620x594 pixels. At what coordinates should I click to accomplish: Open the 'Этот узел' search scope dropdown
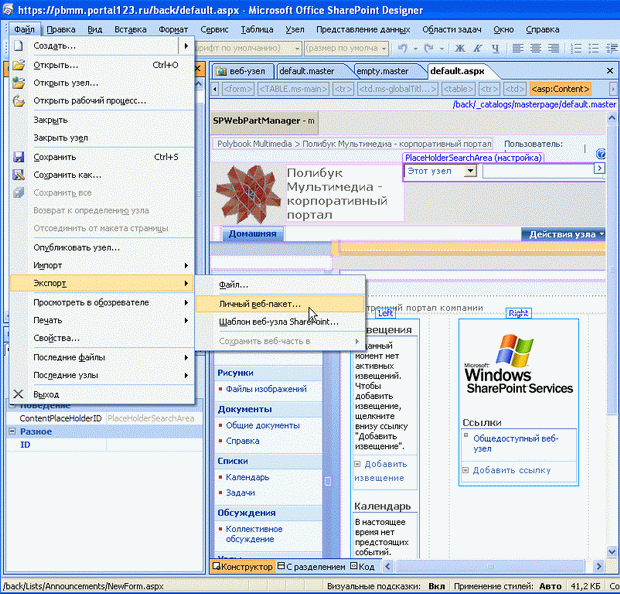pyautogui.click(x=472, y=171)
